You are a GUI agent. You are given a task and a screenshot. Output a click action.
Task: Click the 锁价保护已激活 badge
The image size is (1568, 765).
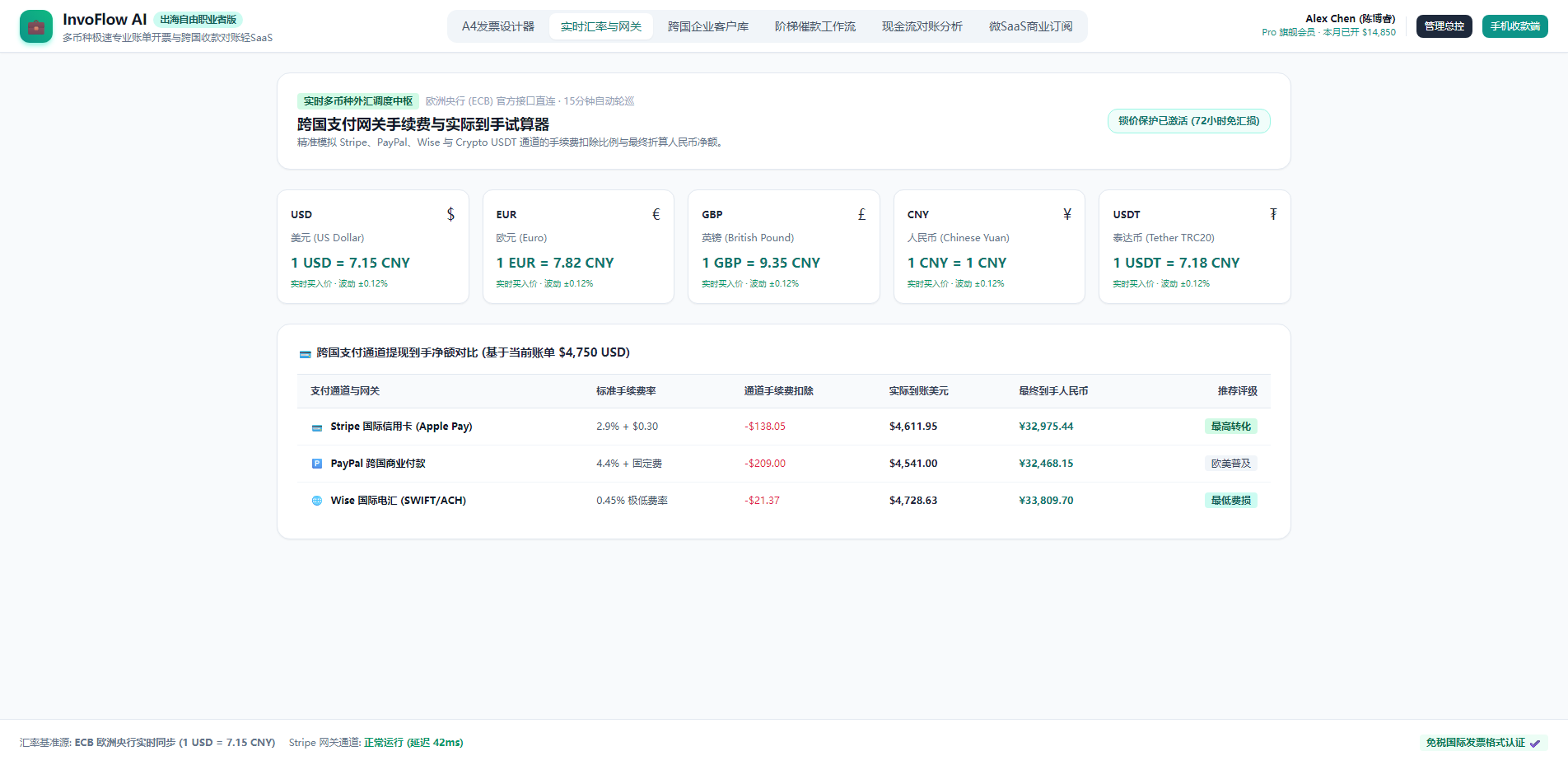[1189, 121]
